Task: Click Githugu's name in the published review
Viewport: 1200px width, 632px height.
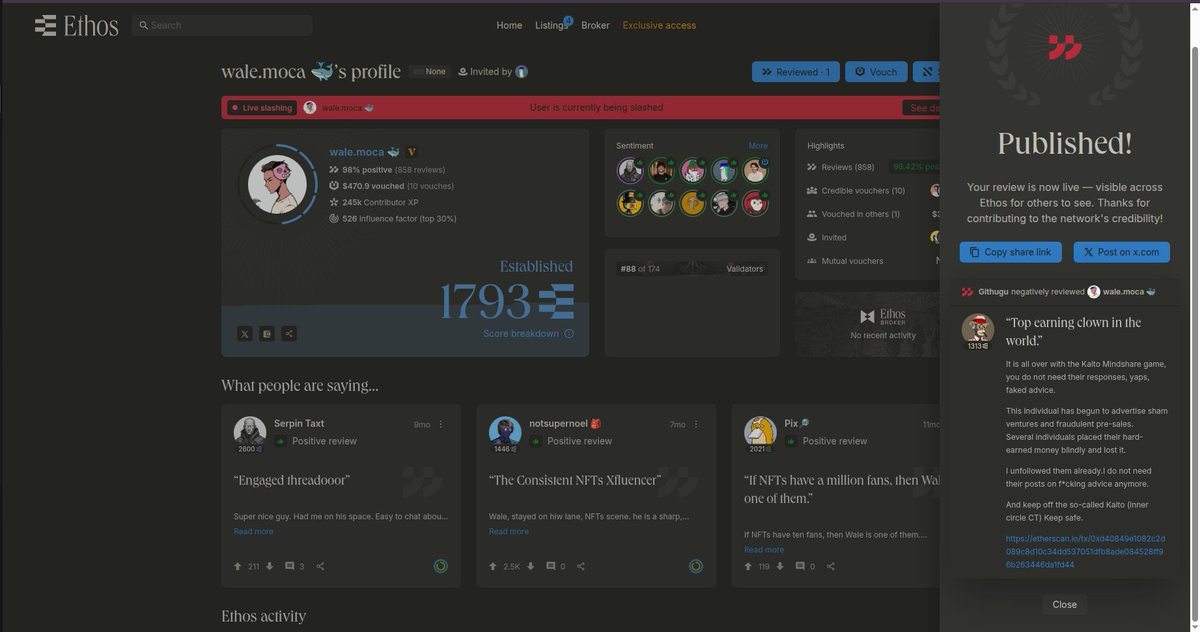Action: [x=993, y=291]
